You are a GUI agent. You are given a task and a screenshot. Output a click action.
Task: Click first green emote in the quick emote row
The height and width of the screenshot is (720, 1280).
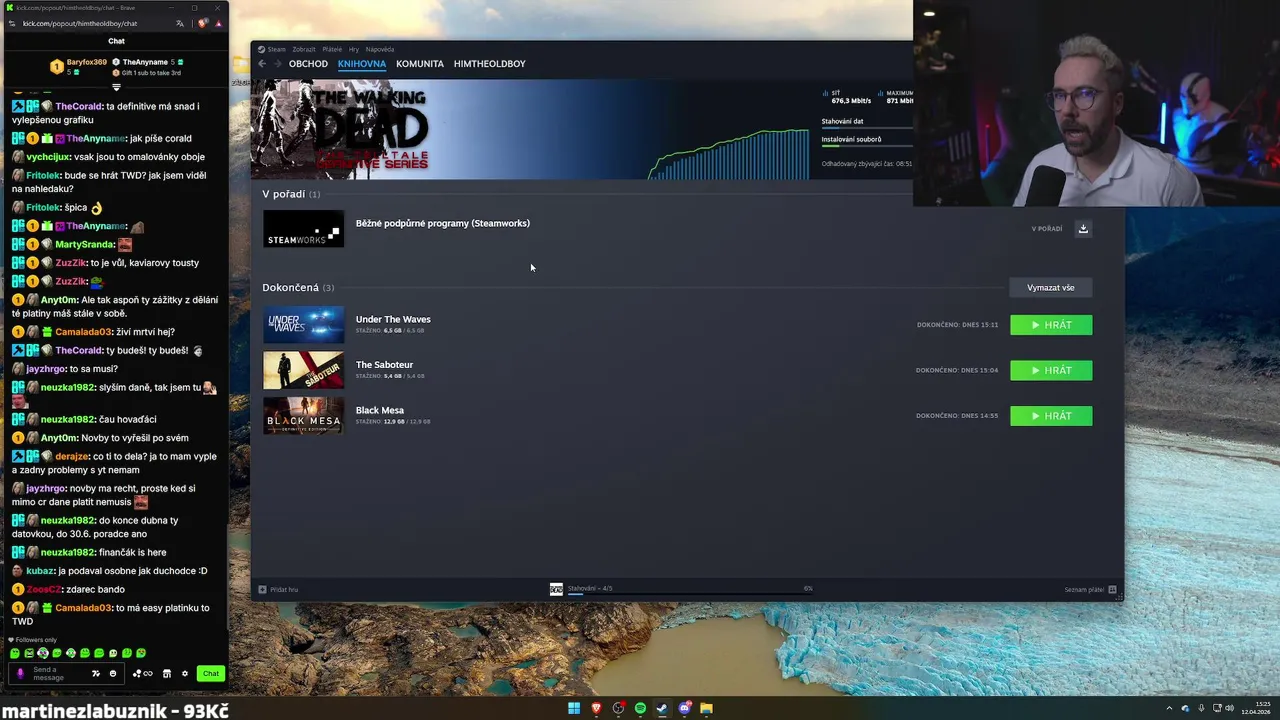click(15, 653)
